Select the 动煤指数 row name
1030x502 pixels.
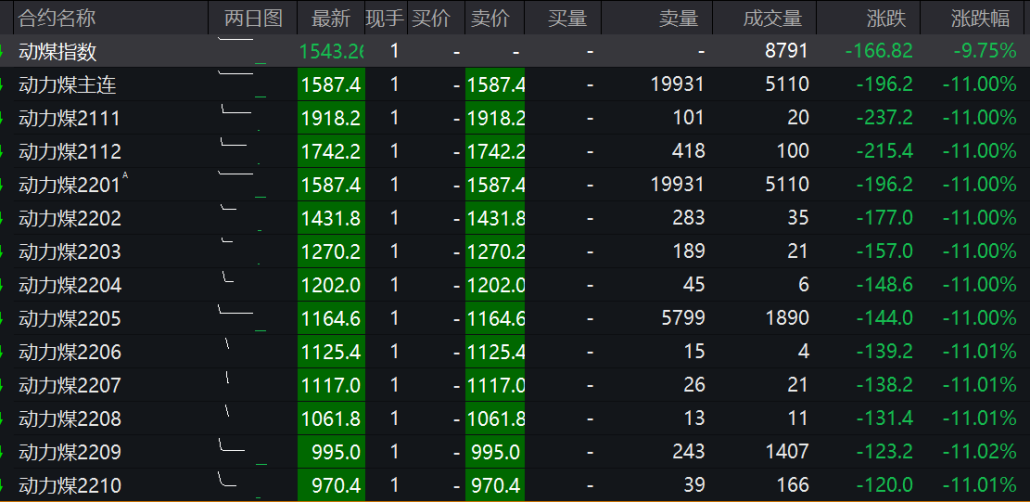point(58,52)
